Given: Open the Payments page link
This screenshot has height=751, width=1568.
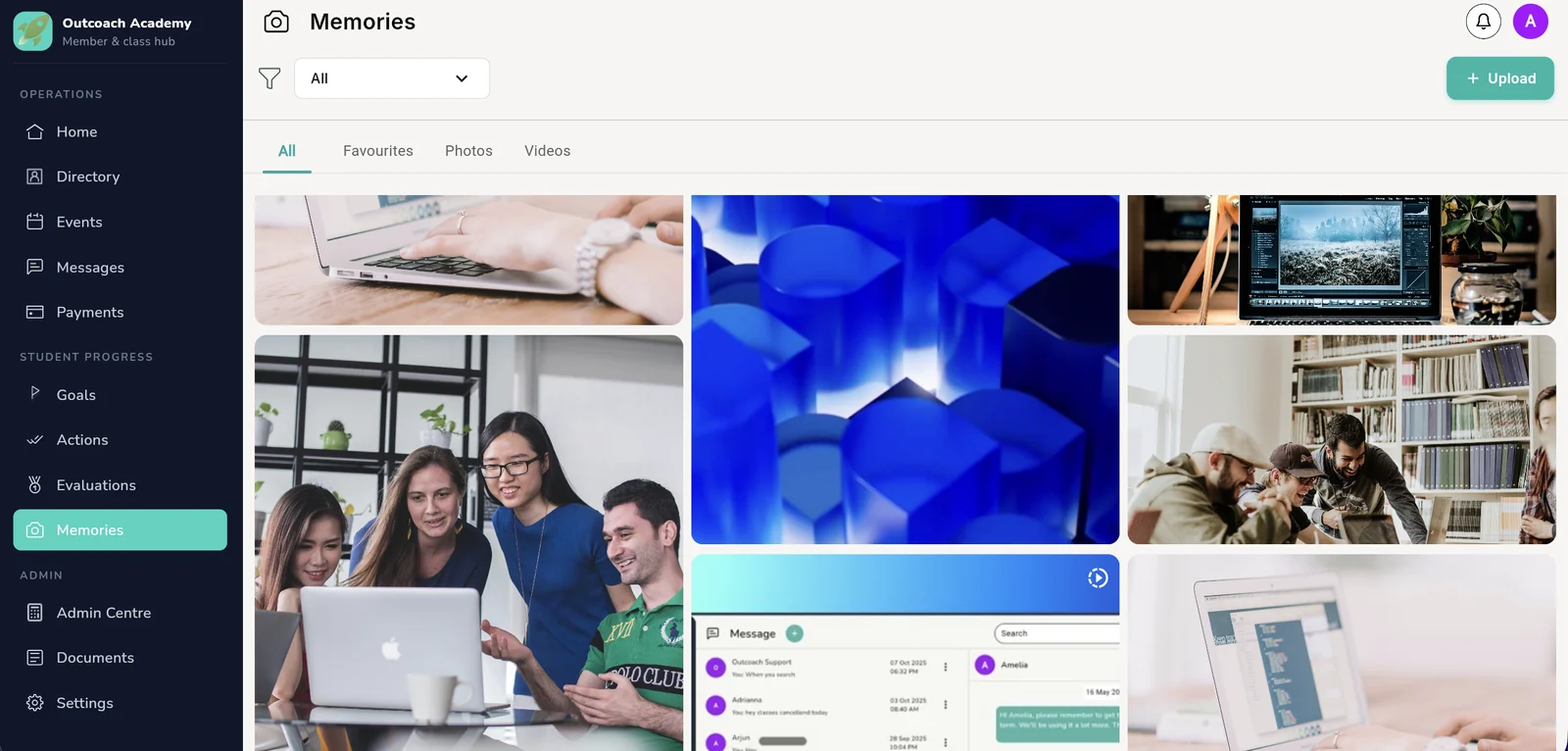Looking at the screenshot, I should pyautogui.click(x=121, y=312).
